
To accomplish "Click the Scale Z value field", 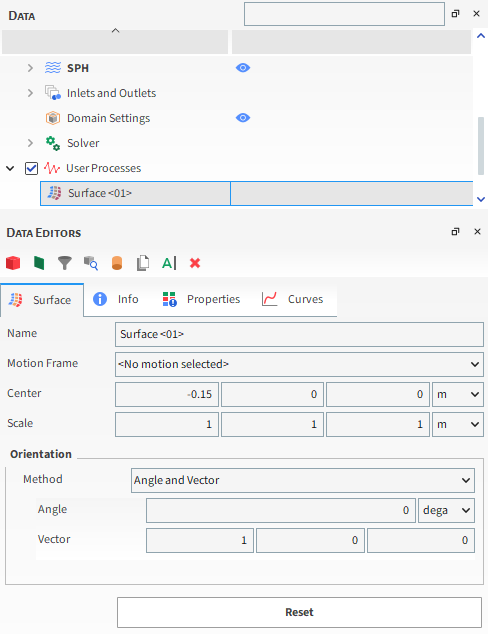I will [378, 424].
